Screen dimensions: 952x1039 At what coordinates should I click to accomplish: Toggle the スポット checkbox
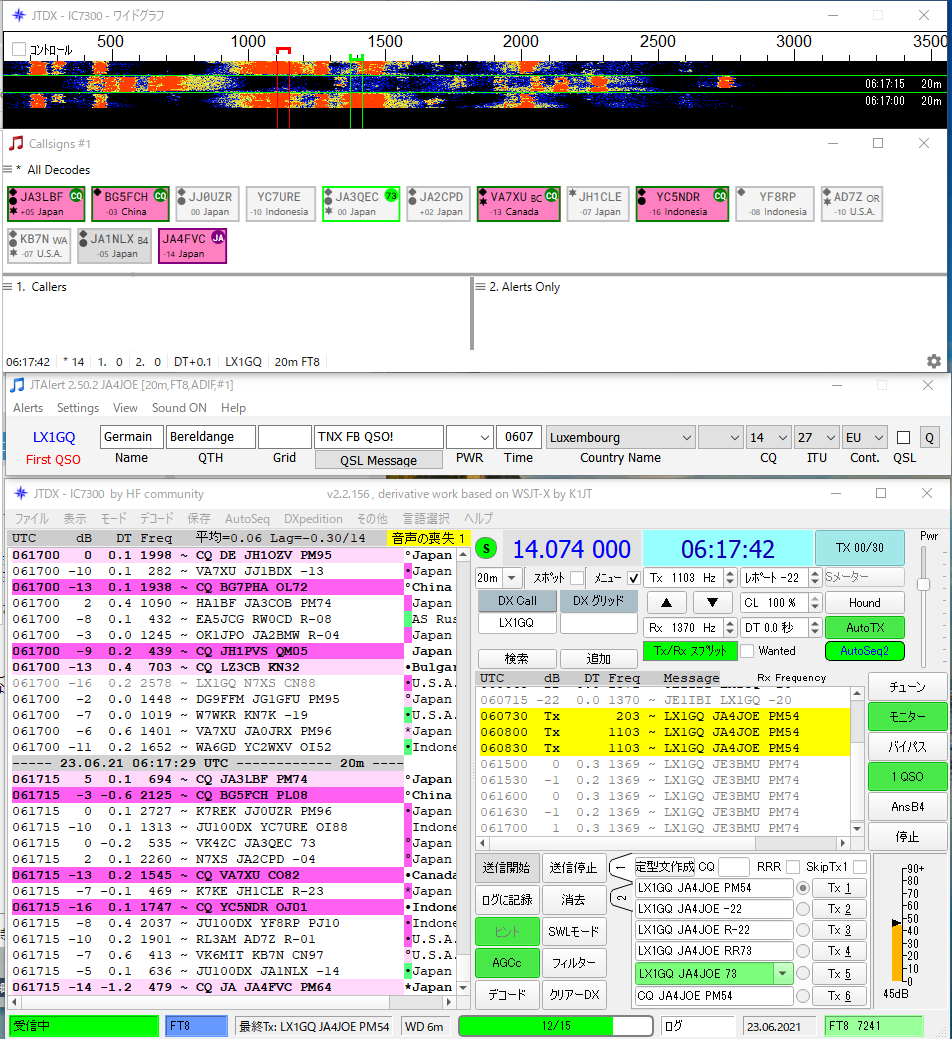coord(577,578)
